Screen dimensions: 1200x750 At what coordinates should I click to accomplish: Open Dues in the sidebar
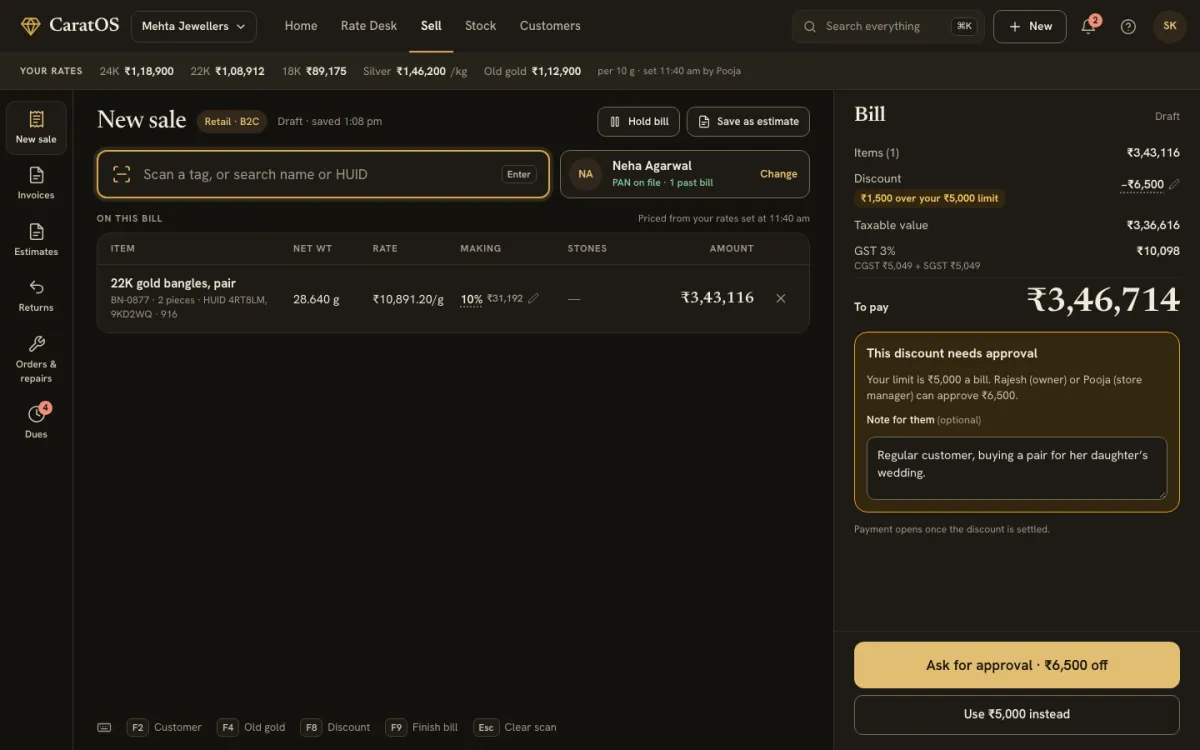(36, 422)
